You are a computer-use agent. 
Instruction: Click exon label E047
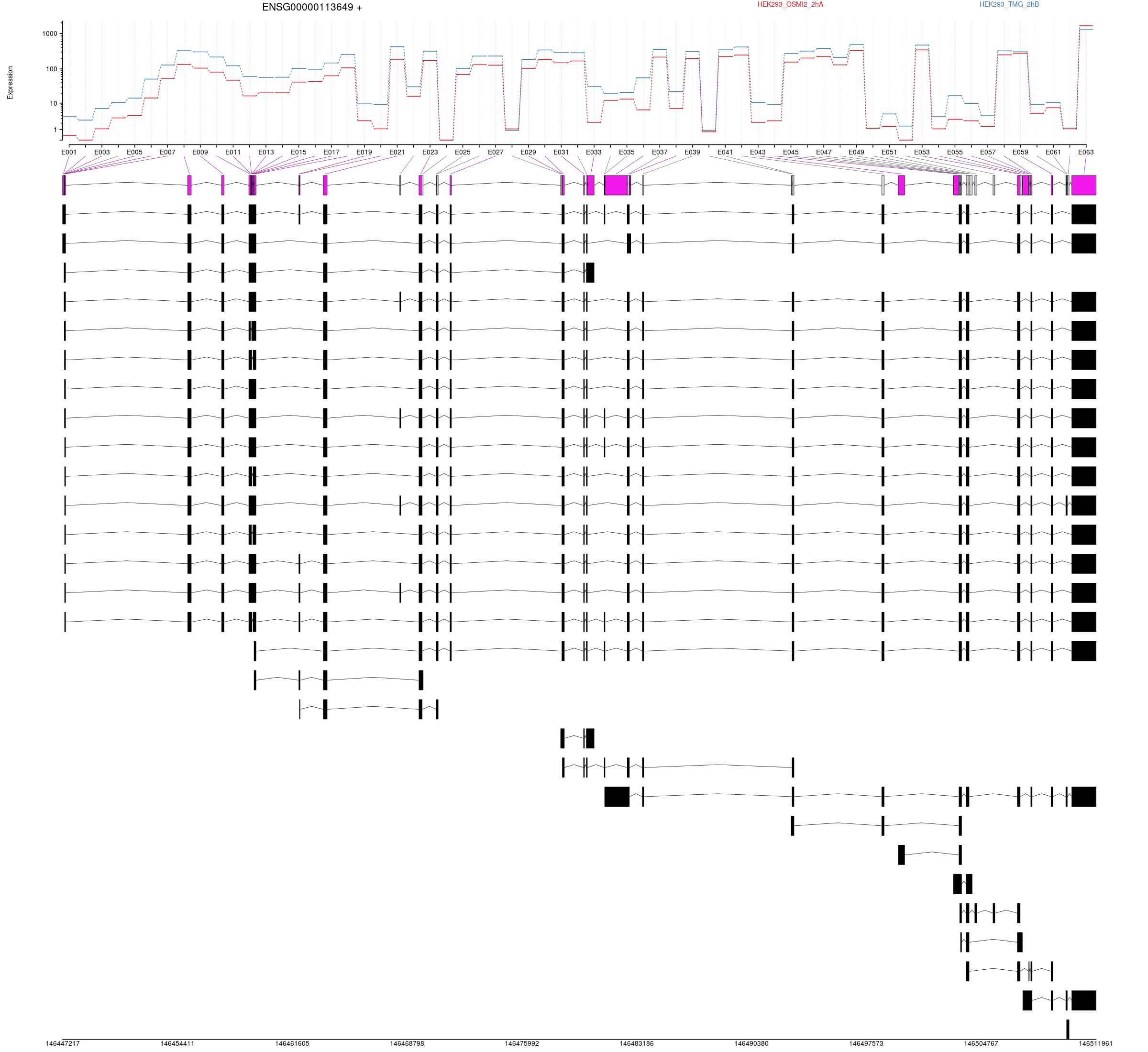point(823,152)
